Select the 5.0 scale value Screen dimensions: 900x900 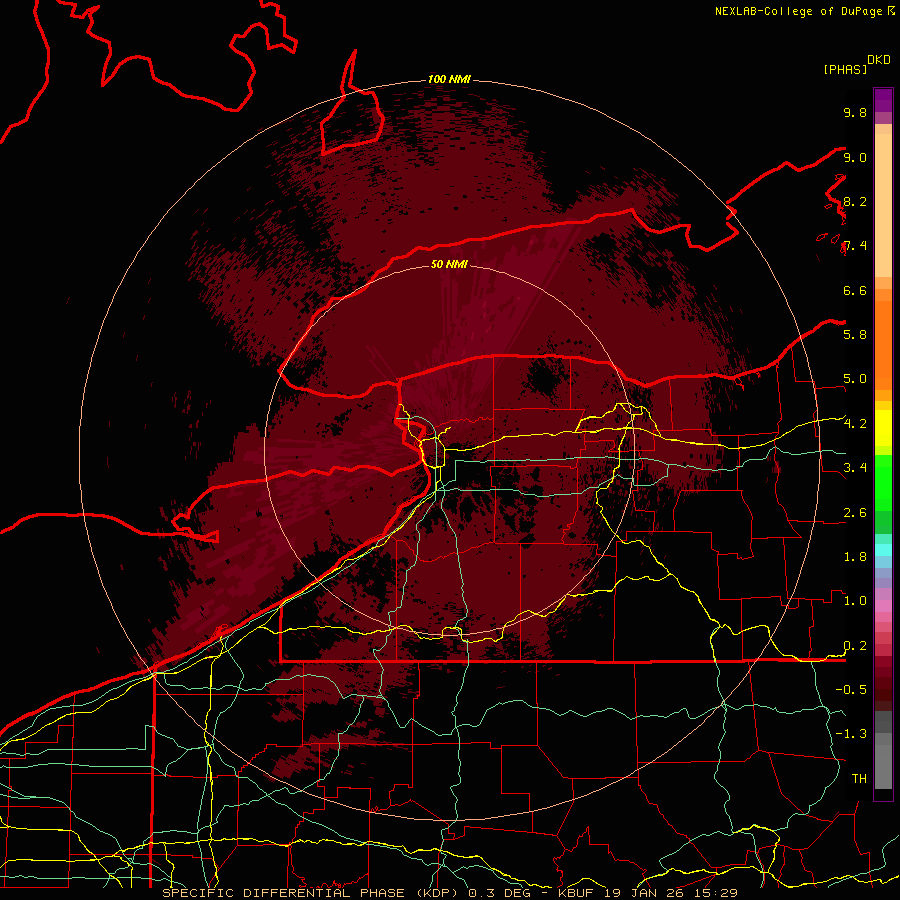tap(855, 379)
